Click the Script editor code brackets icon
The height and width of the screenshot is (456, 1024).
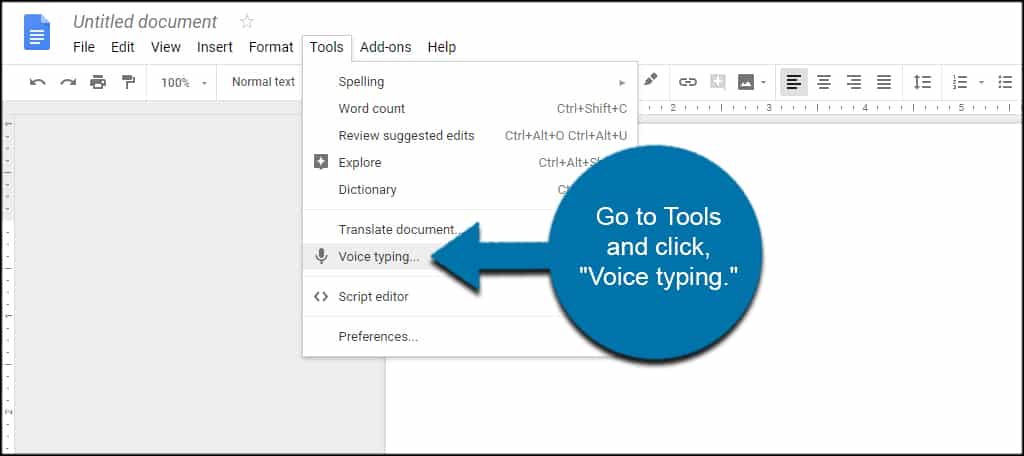pyautogui.click(x=321, y=297)
